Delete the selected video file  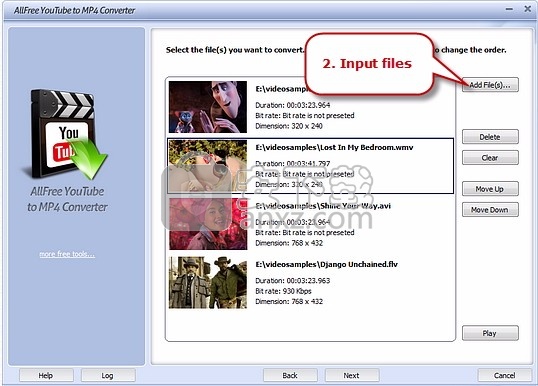(490, 137)
